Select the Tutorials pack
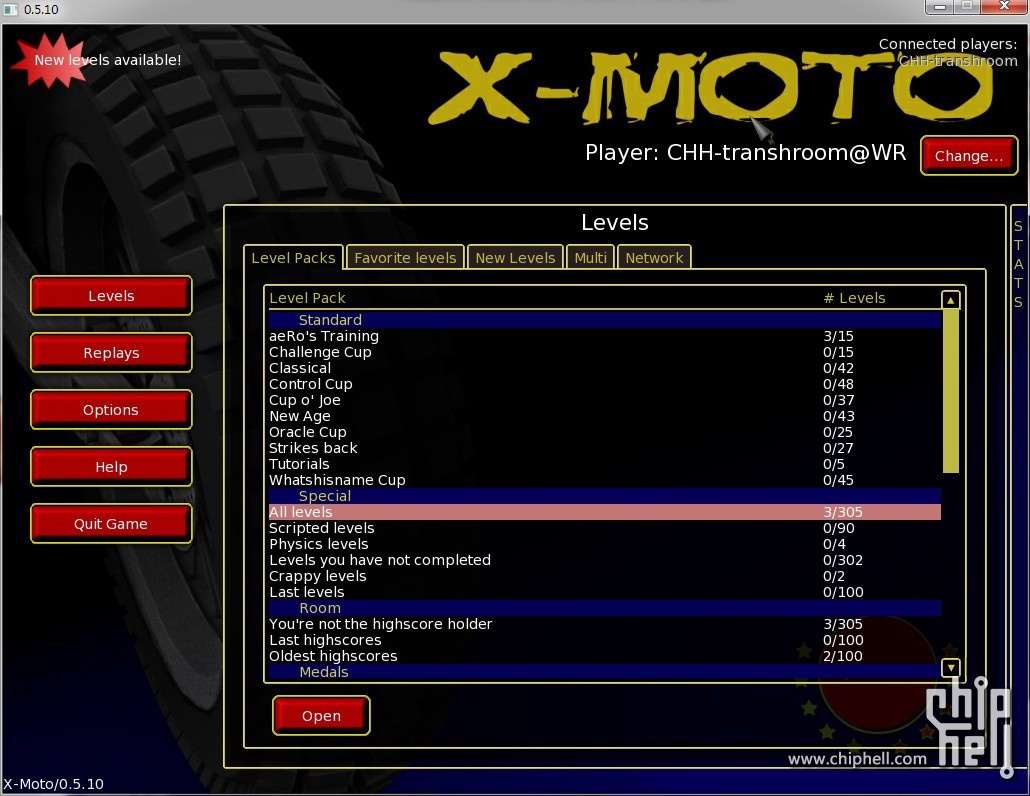The height and width of the screenshot is (796, 1030). point(604,464)
